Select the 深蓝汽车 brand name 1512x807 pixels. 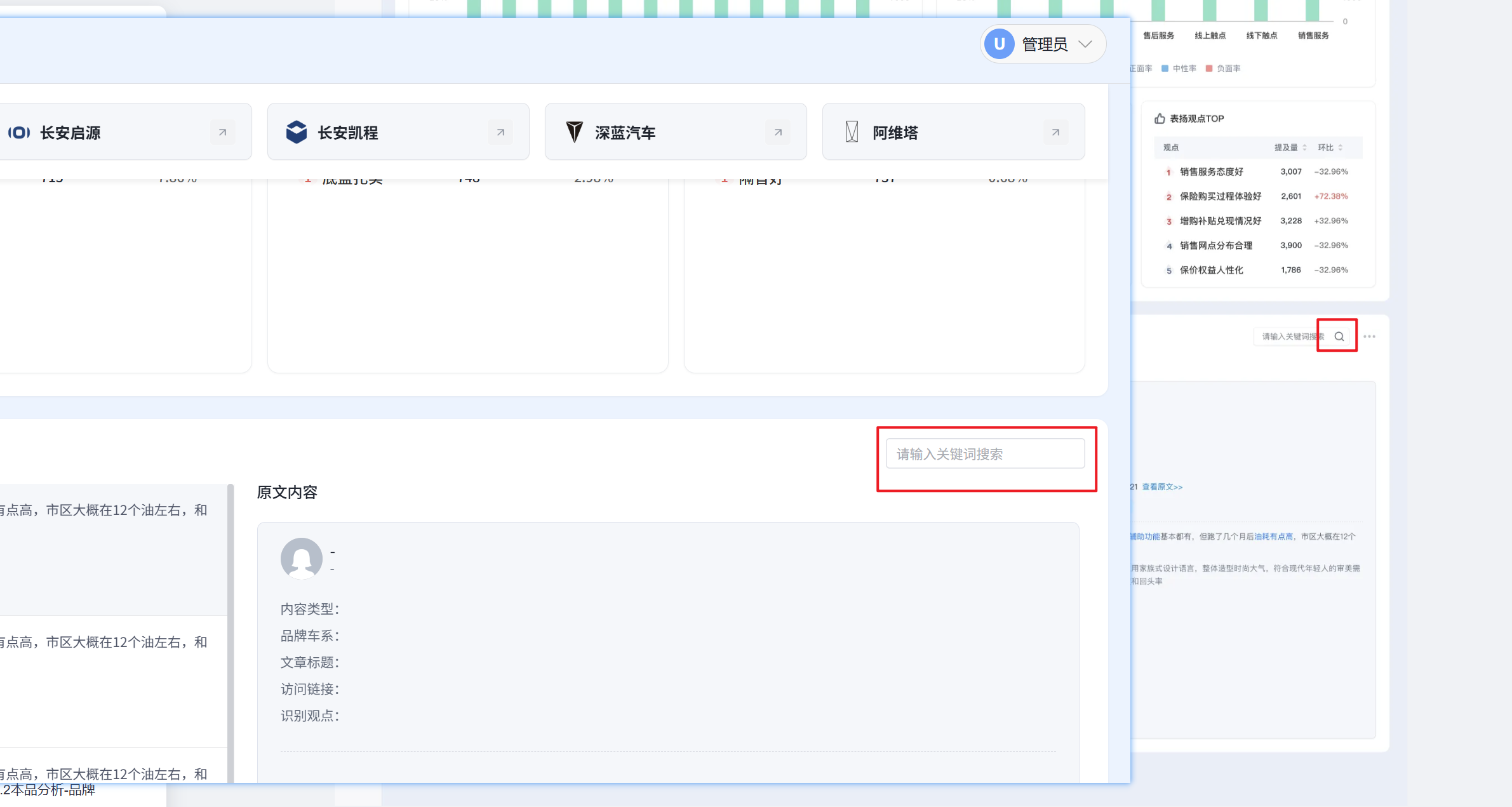(626, 133)
